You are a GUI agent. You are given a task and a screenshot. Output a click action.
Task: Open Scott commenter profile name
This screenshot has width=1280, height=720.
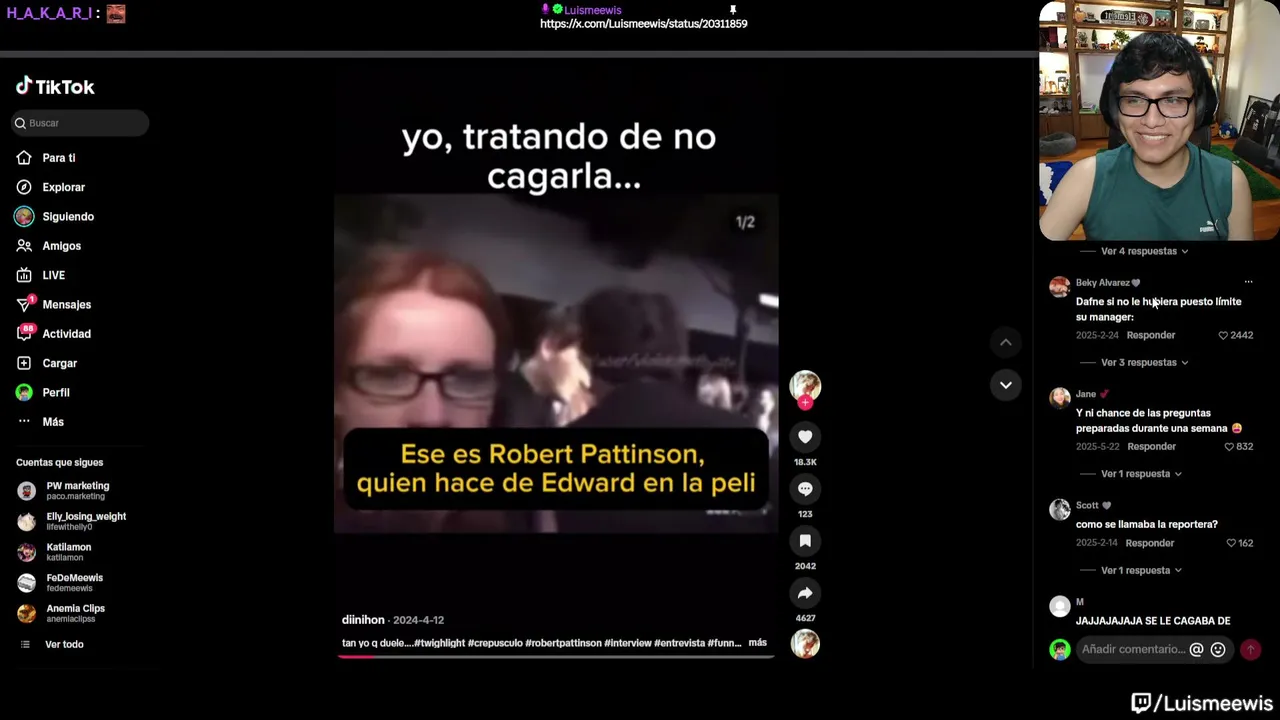pos(1087,505)
